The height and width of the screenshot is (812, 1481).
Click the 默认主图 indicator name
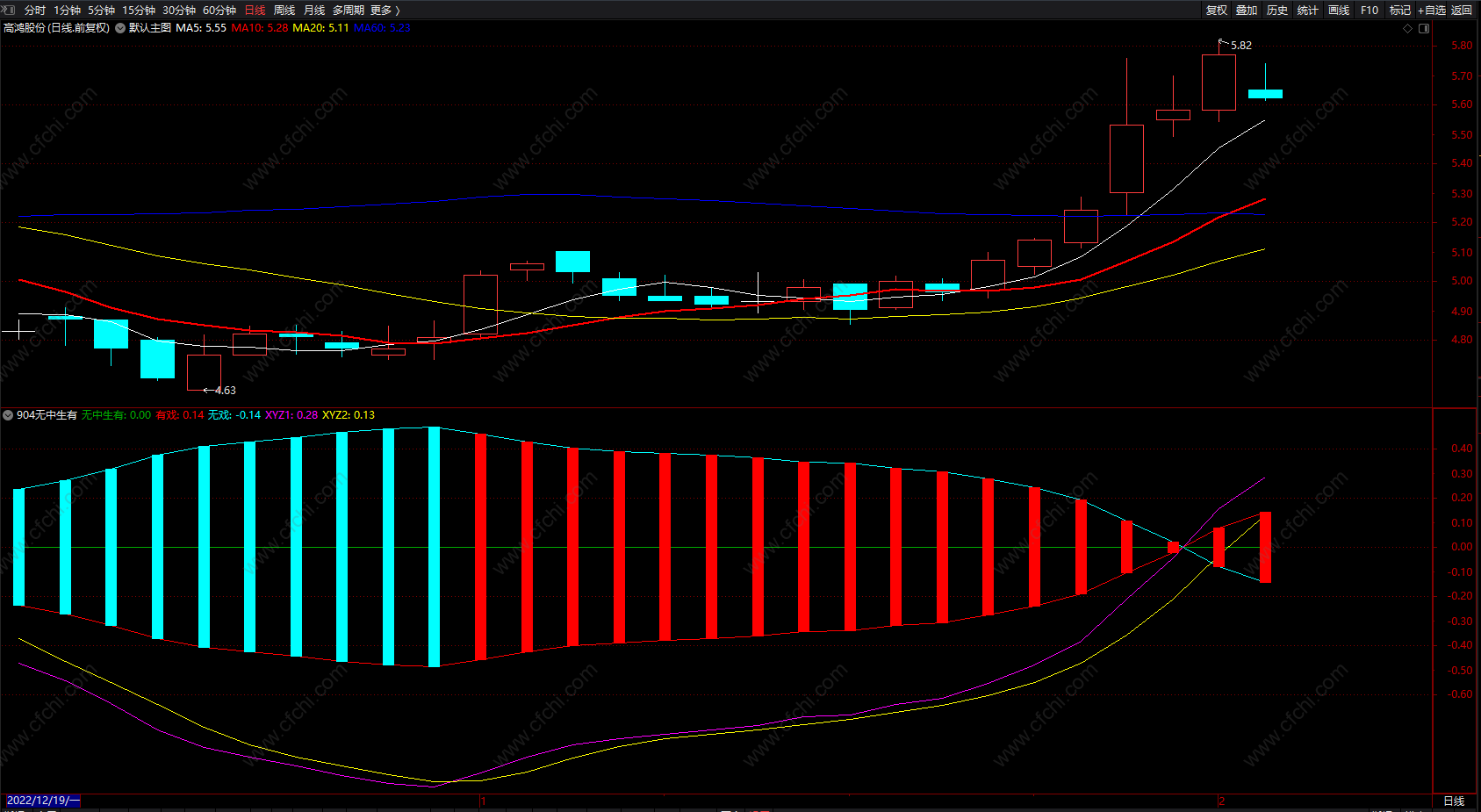pos(150,28)
